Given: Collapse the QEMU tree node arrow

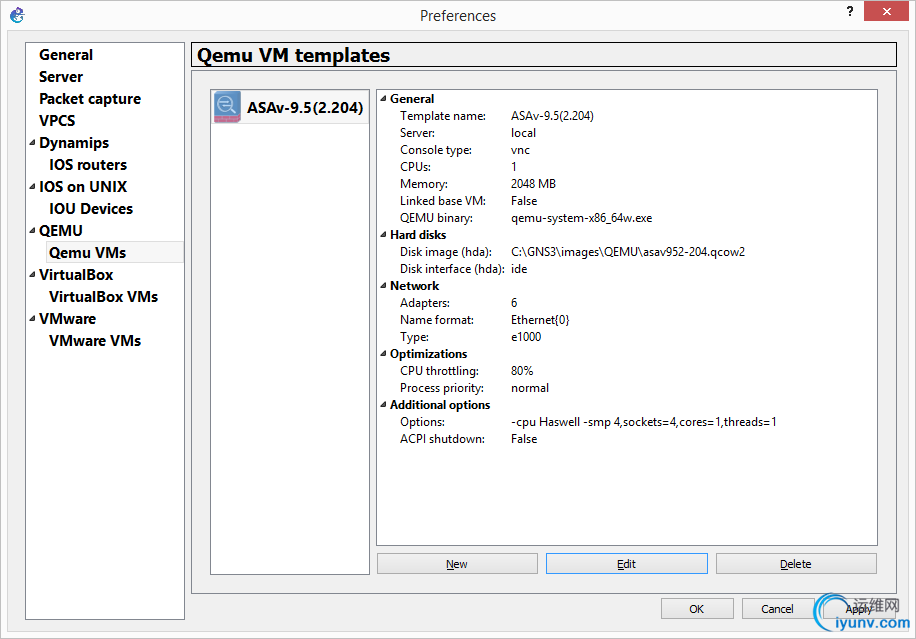Looking at the screenshot, I should [33, 231].
